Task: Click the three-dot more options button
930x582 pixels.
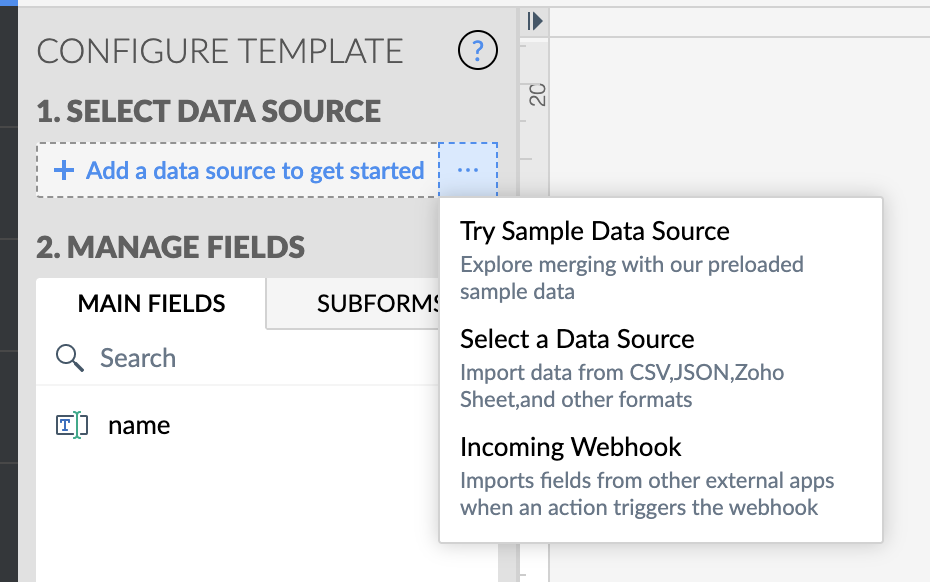Action: (x=468, y=170)
